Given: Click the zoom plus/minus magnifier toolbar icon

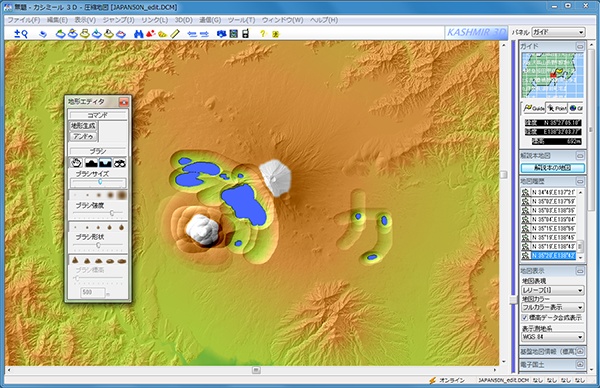Looking at the screenshot, I should 21,34.
